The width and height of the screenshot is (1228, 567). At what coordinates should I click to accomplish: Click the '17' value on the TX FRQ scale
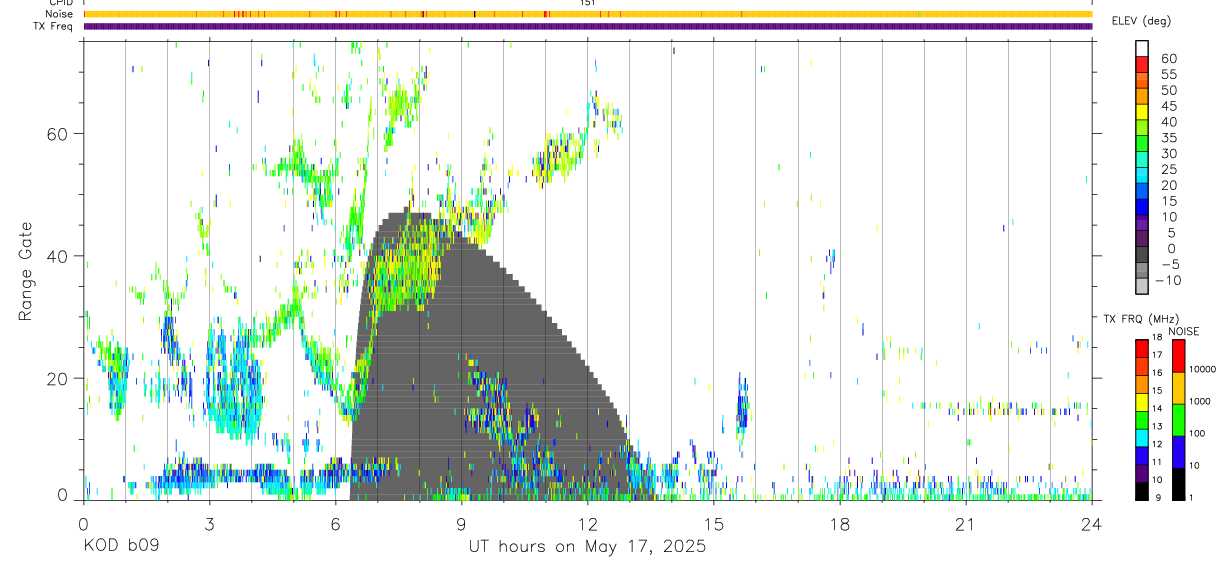(1157, 355)
